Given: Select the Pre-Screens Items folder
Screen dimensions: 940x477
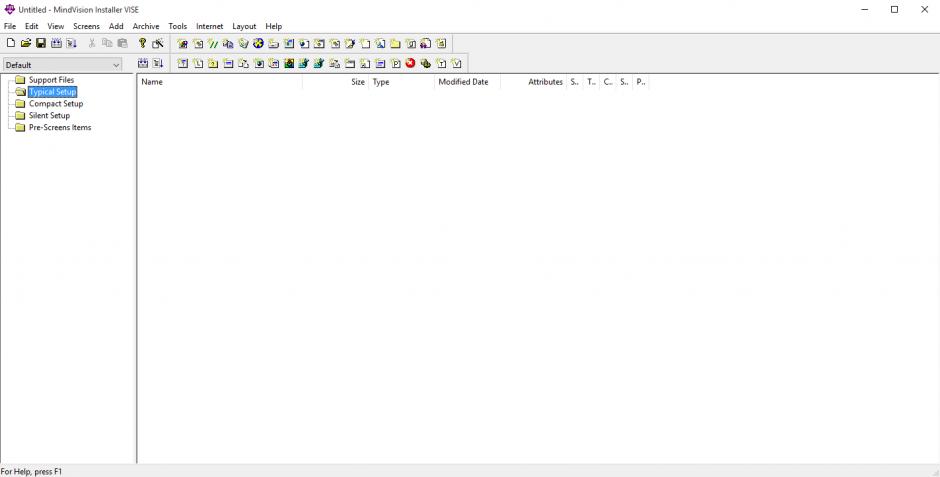Looking at the screenshot, I should pyautogui.click(x=60, y=128).
